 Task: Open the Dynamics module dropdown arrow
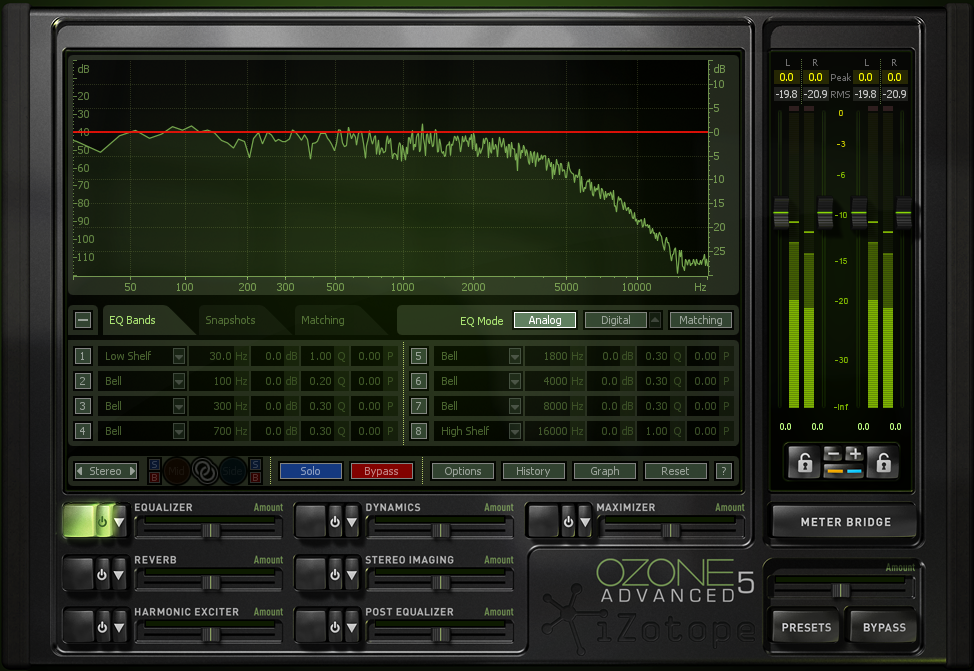(352, 523)
